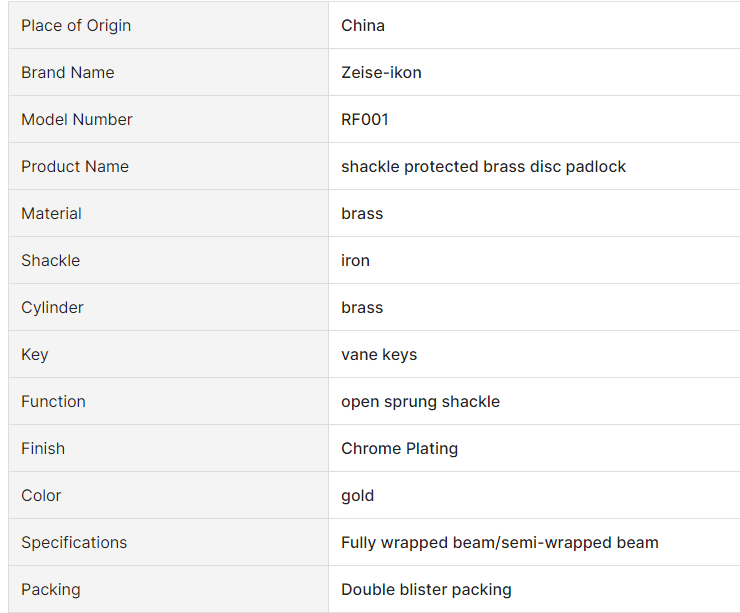Click the Place of Origin label

pyautogui.click(x=76, y=25)
